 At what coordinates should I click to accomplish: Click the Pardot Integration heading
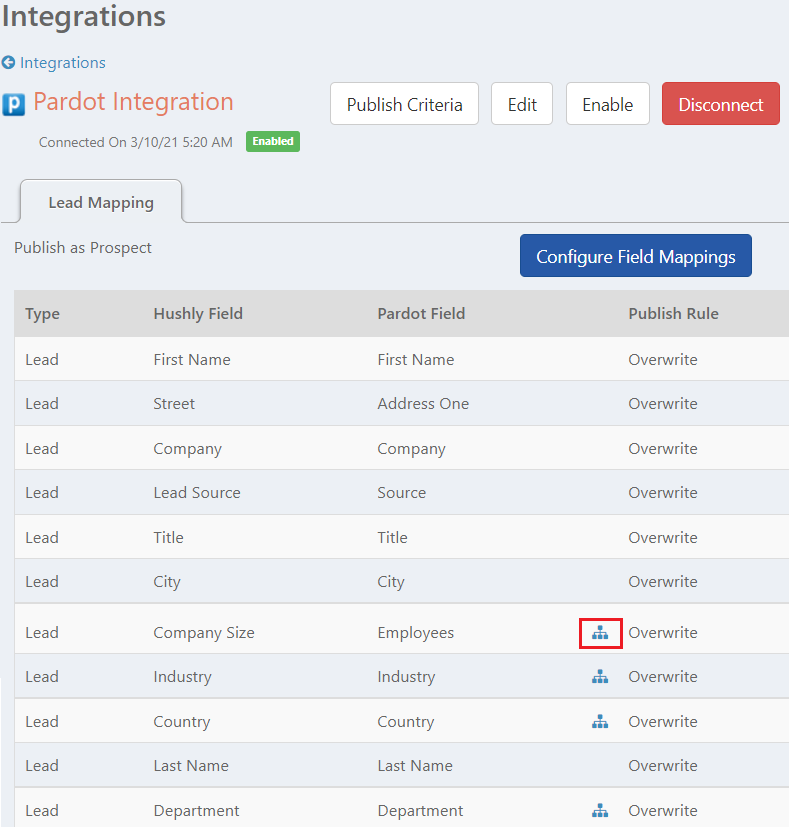click(133, 102)
